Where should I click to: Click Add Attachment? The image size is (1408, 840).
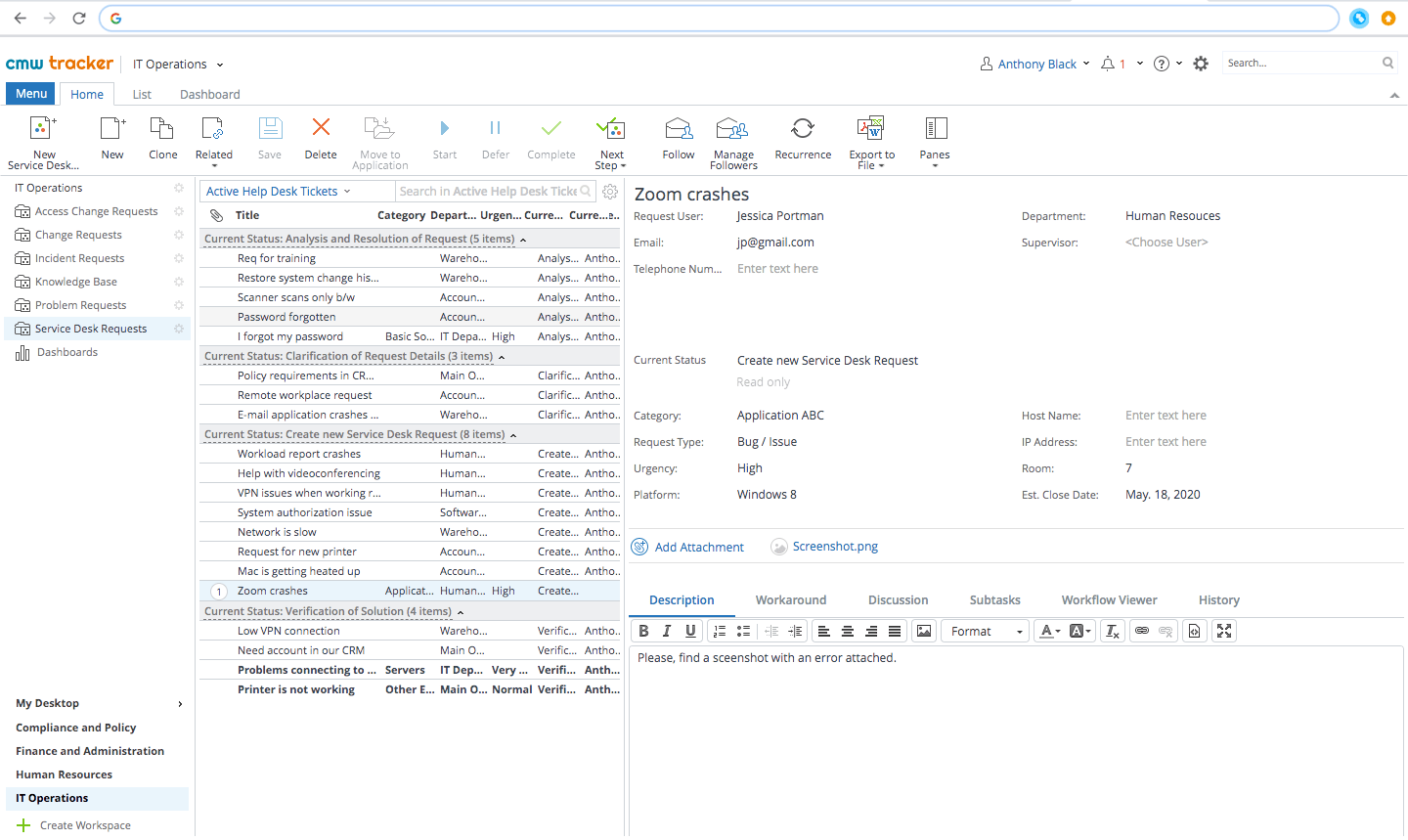coord(687,547)
